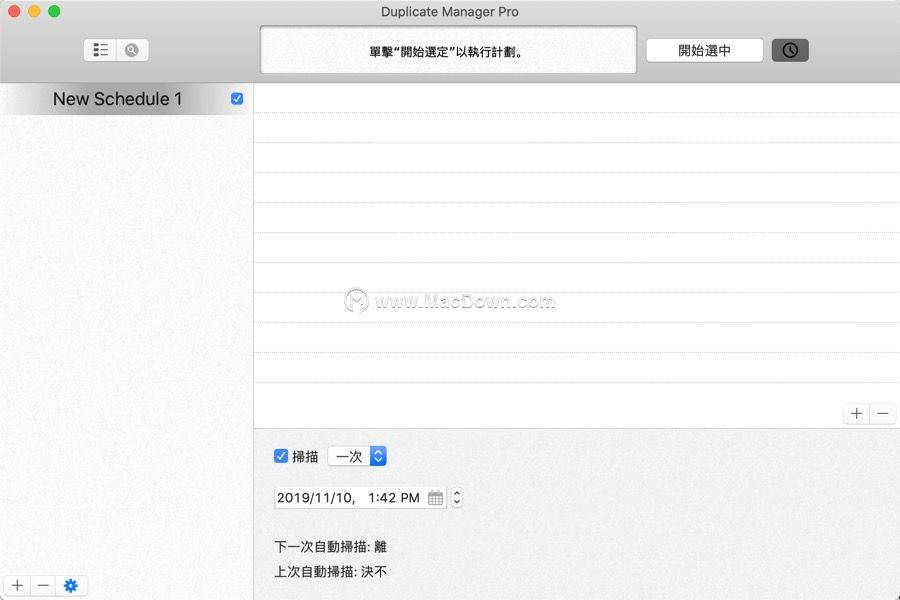
Task: Add a new schedule with the plus icon
Action: coord(16,585)
